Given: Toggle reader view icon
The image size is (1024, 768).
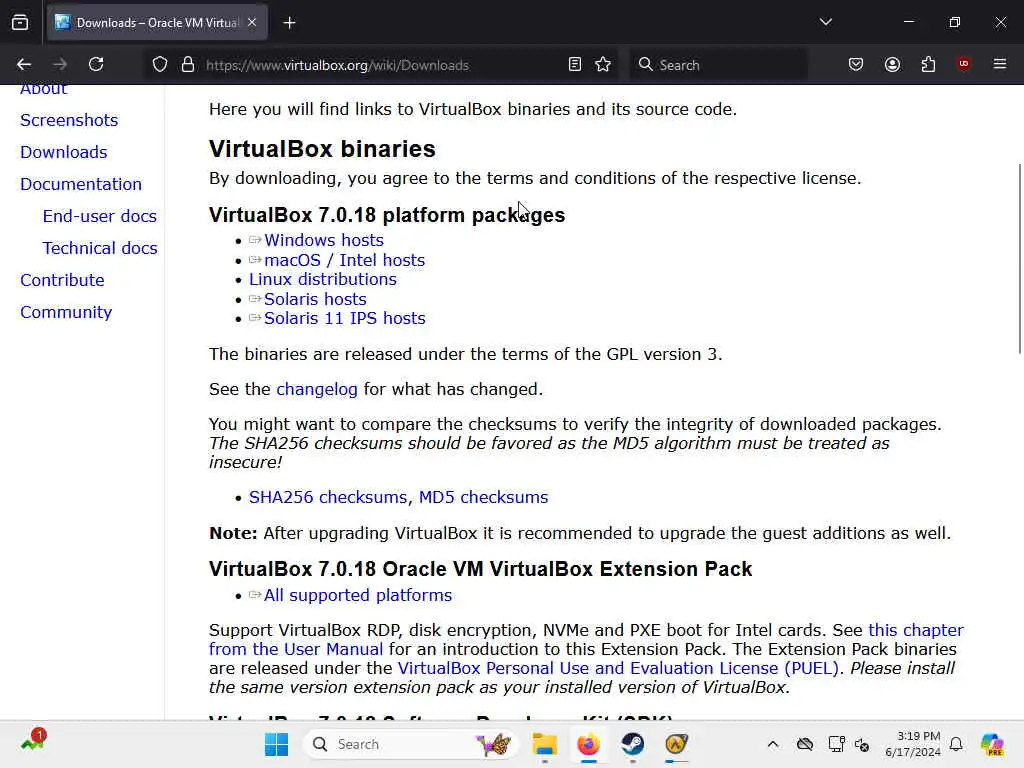Looking at the screenshot, I should (575, 65).
